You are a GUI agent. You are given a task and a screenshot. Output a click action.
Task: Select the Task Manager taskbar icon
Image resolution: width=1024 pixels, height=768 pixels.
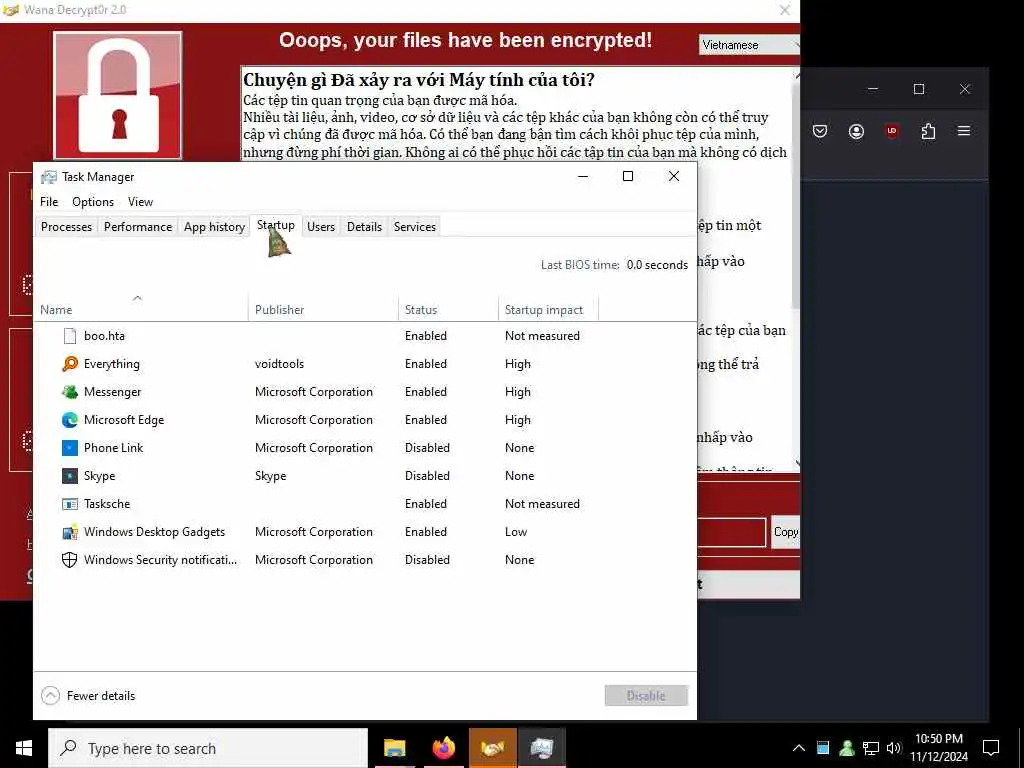[542, 748]
